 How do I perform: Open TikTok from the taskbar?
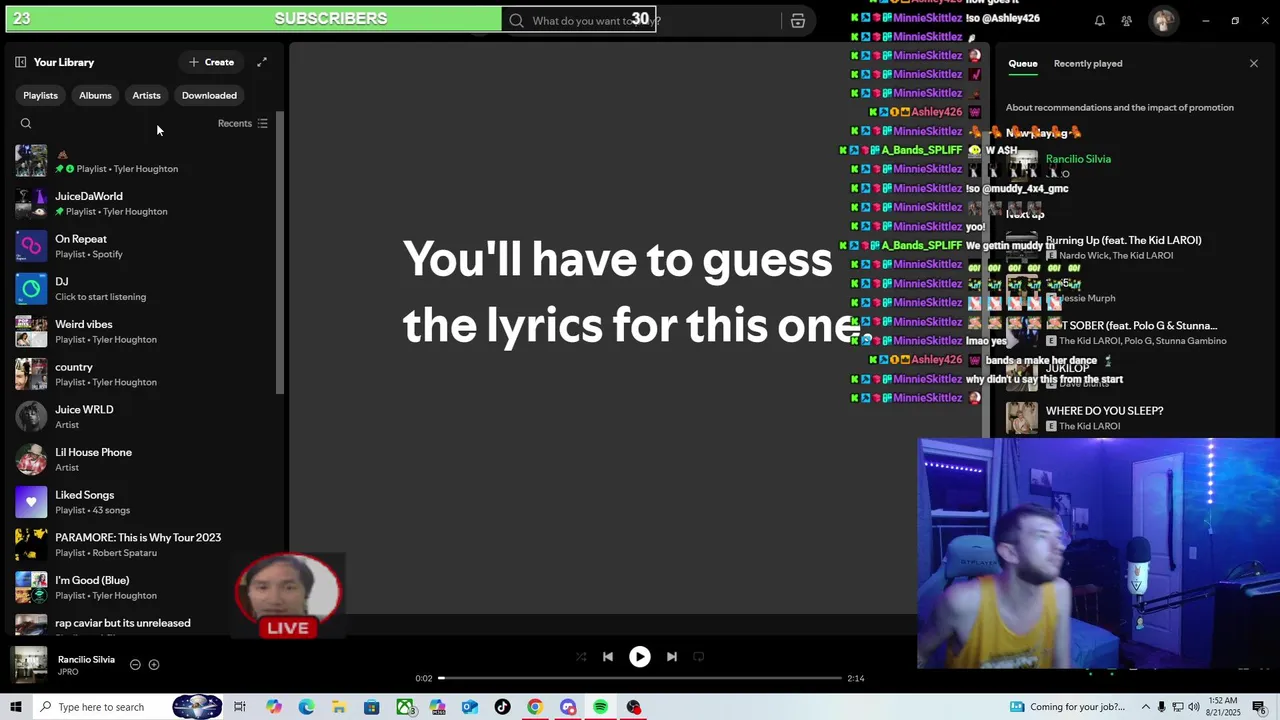pos(502,707)
